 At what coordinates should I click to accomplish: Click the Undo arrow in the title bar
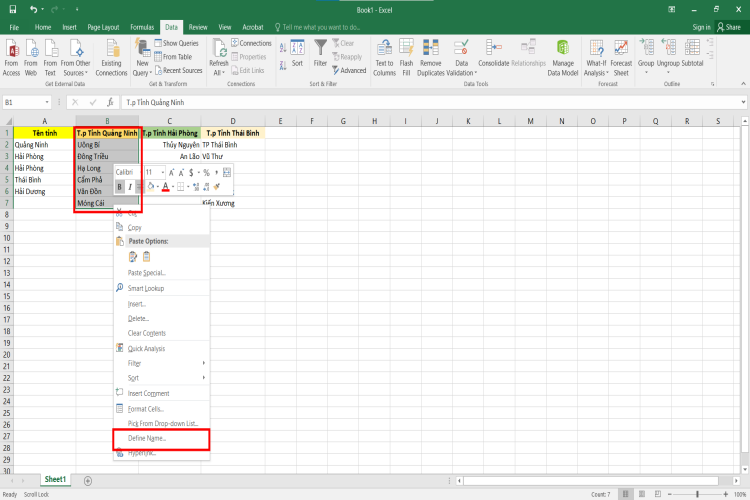click(x=33, y=10)
